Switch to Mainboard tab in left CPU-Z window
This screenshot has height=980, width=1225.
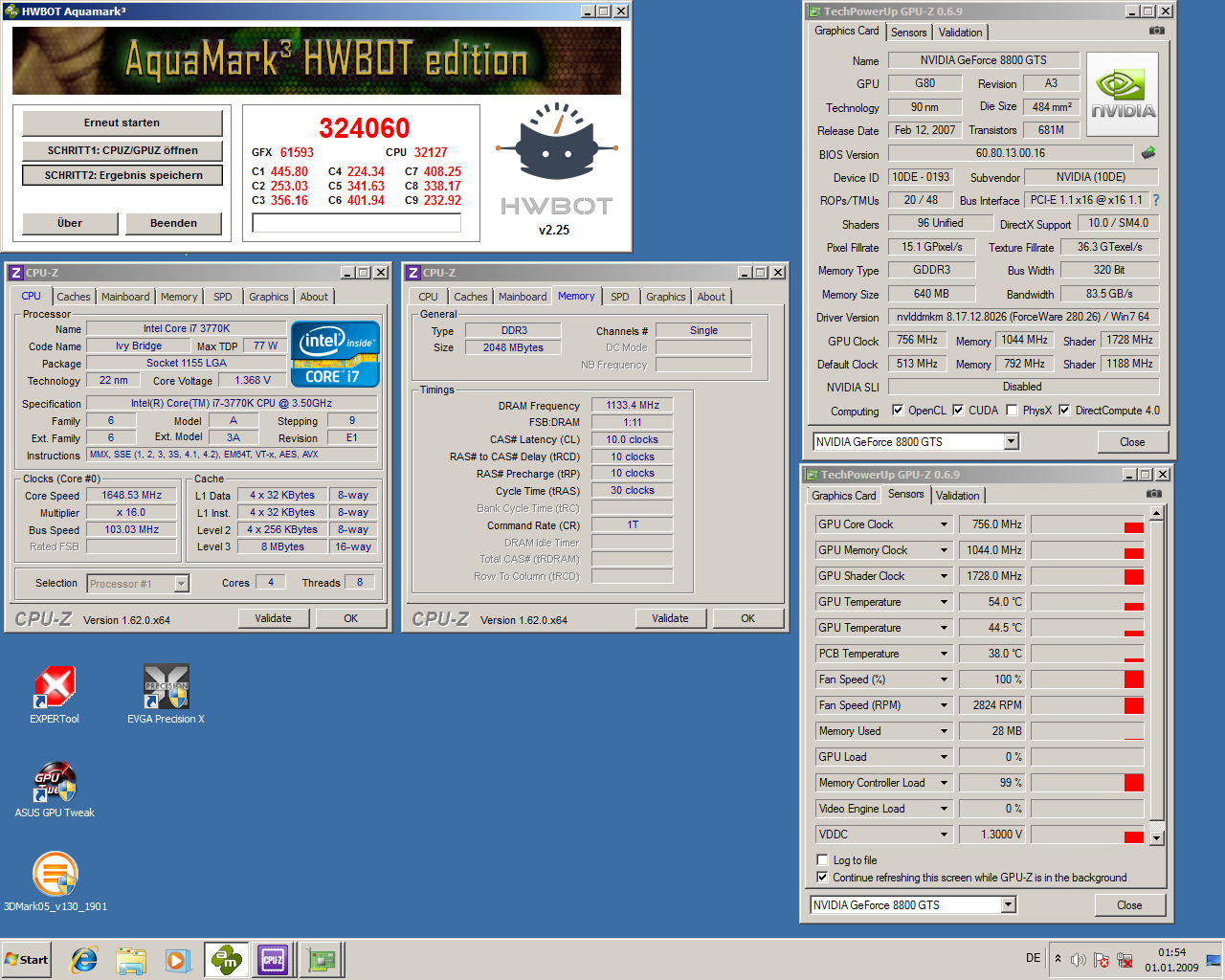click(x=125, y=297)
